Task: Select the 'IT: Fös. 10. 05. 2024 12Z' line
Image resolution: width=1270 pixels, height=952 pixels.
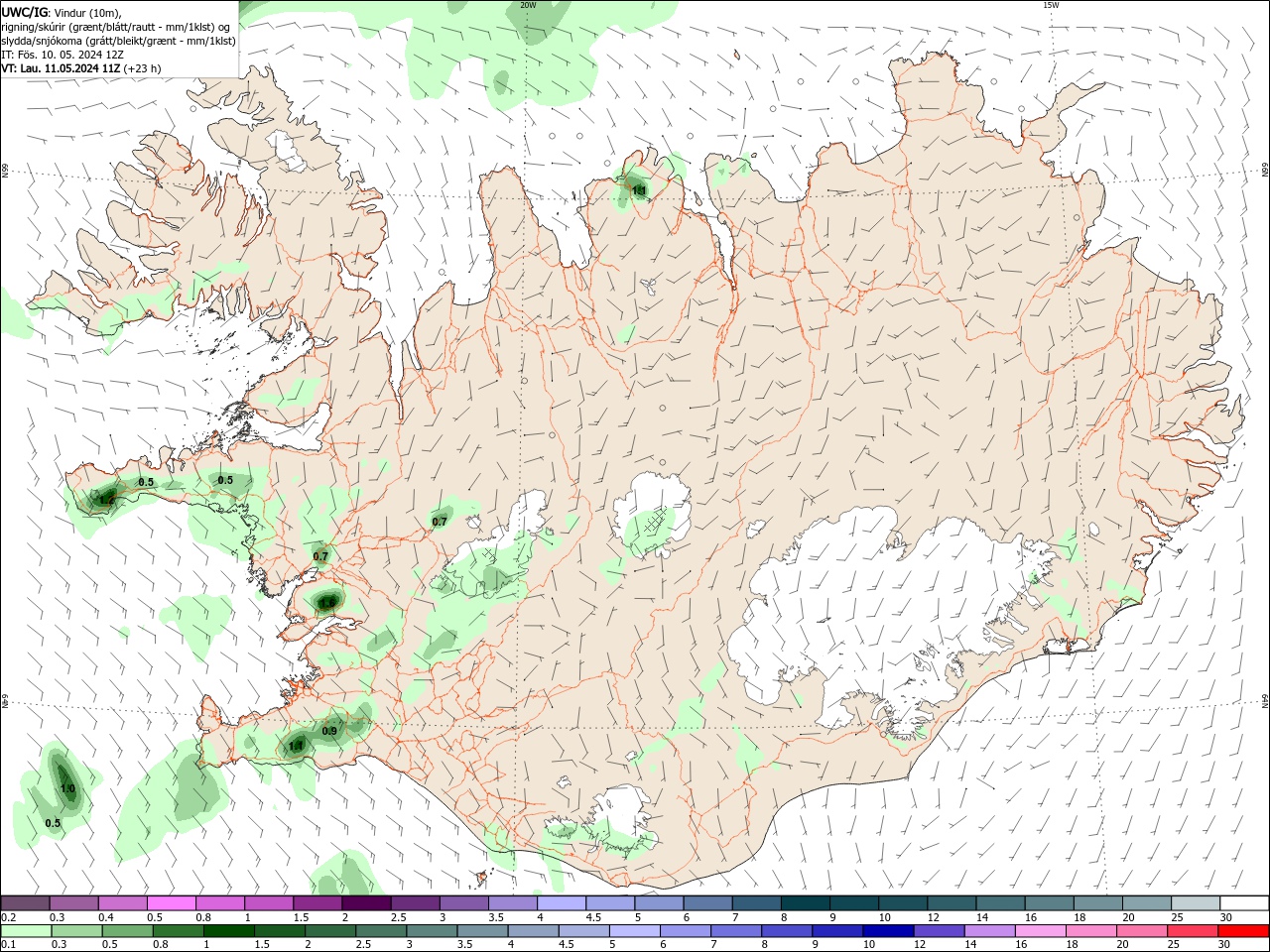Action: click(x=63, y=55)
